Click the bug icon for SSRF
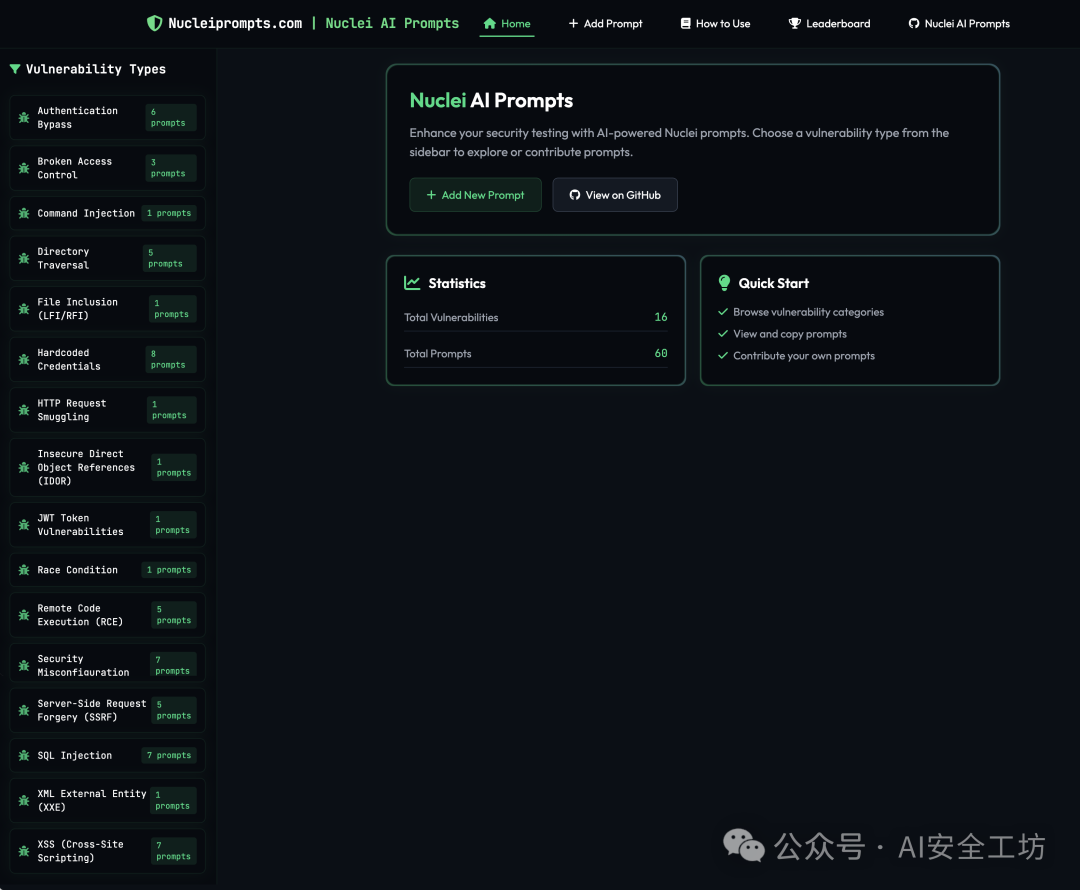The height and width of the screenshot is (890, 1080). [x=24, y=710]
